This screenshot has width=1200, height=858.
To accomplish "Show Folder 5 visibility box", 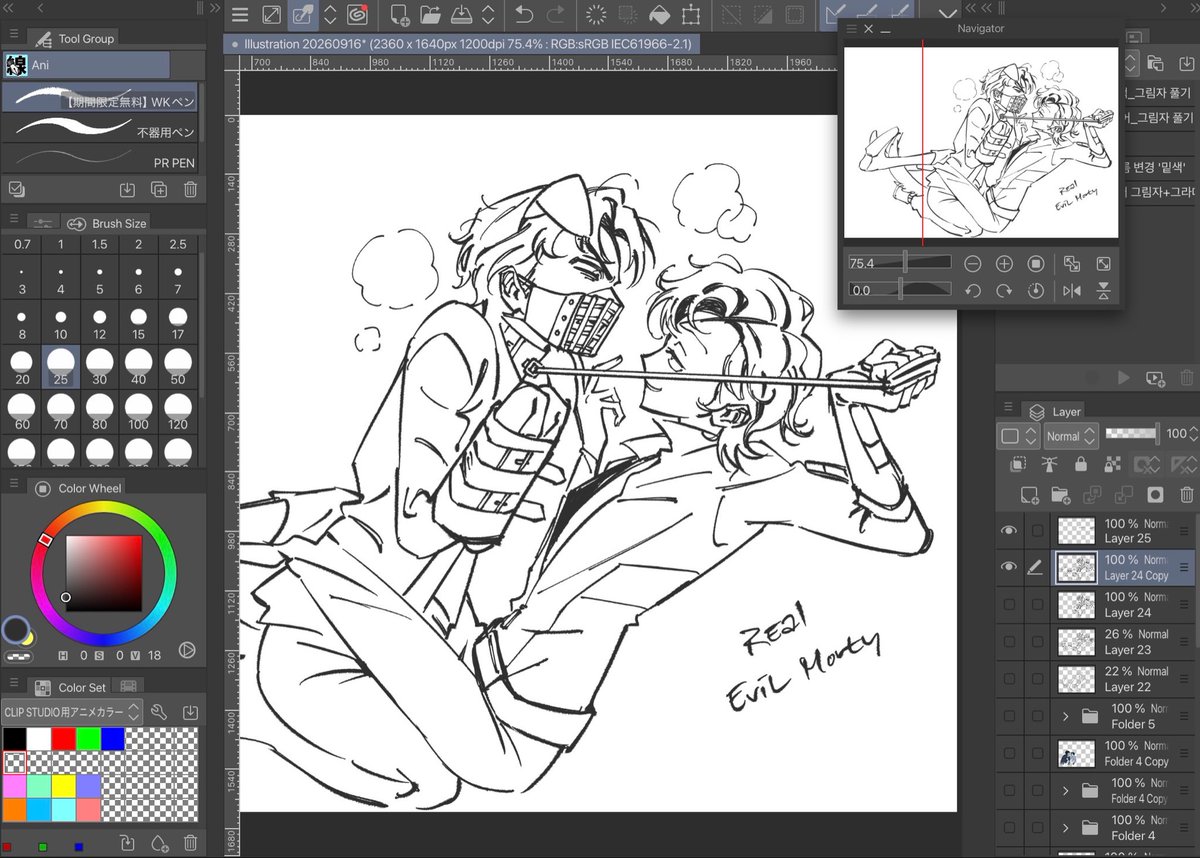I will pyautogui.click(x=1008, y=716).
